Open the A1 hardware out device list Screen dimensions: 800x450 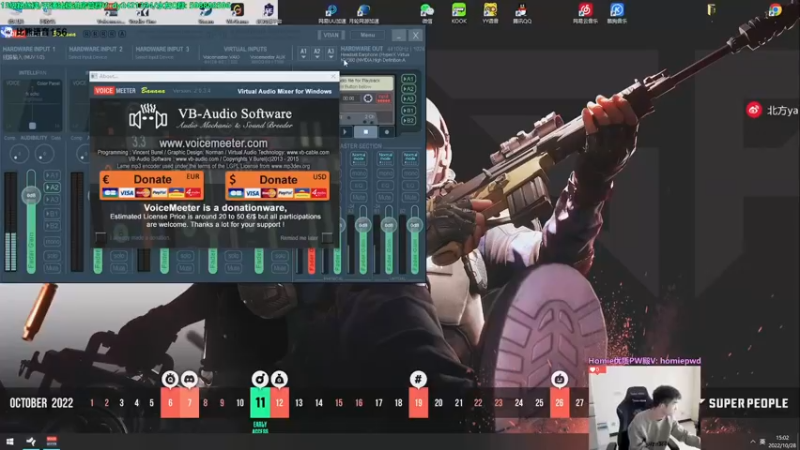(303, 53)
